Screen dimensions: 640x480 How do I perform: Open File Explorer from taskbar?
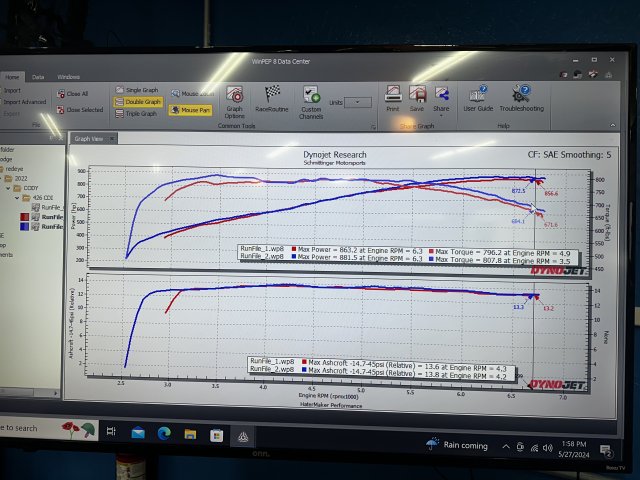190,434
